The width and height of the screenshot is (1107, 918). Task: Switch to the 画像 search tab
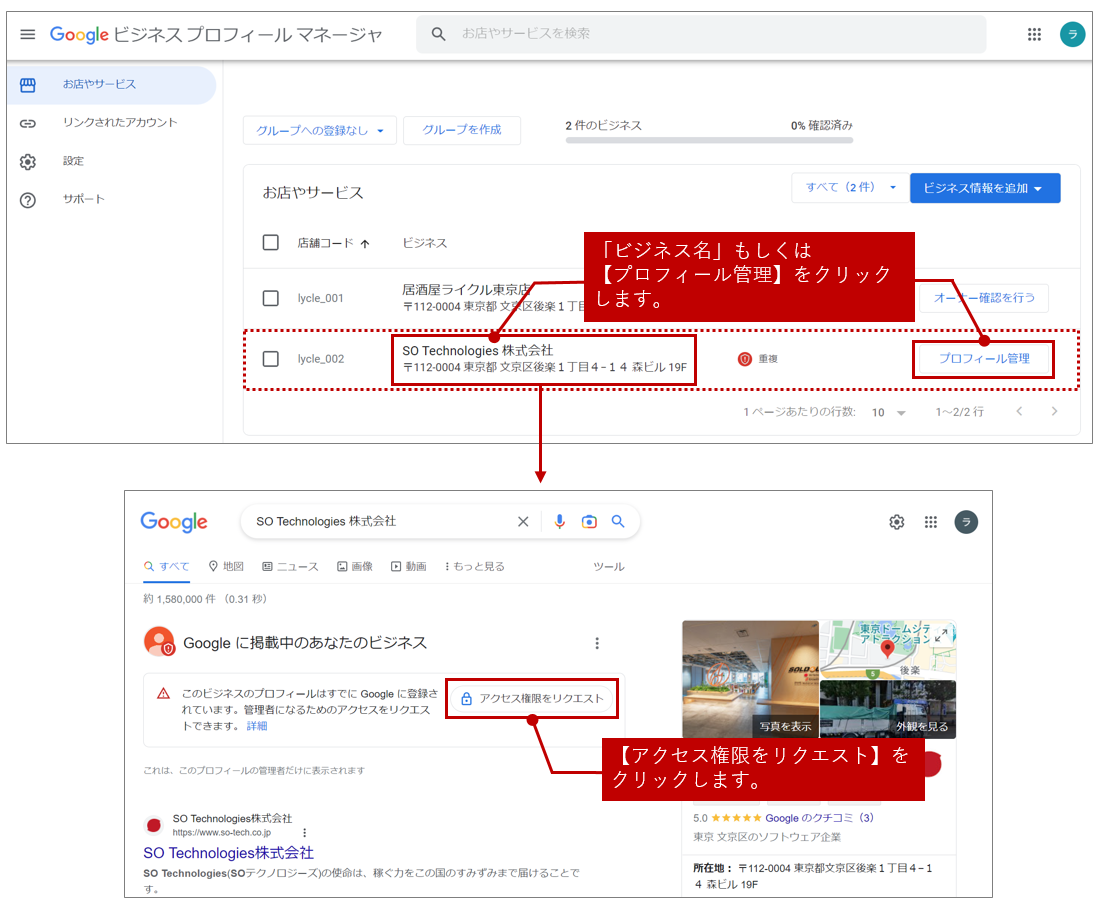coord(355,566)
